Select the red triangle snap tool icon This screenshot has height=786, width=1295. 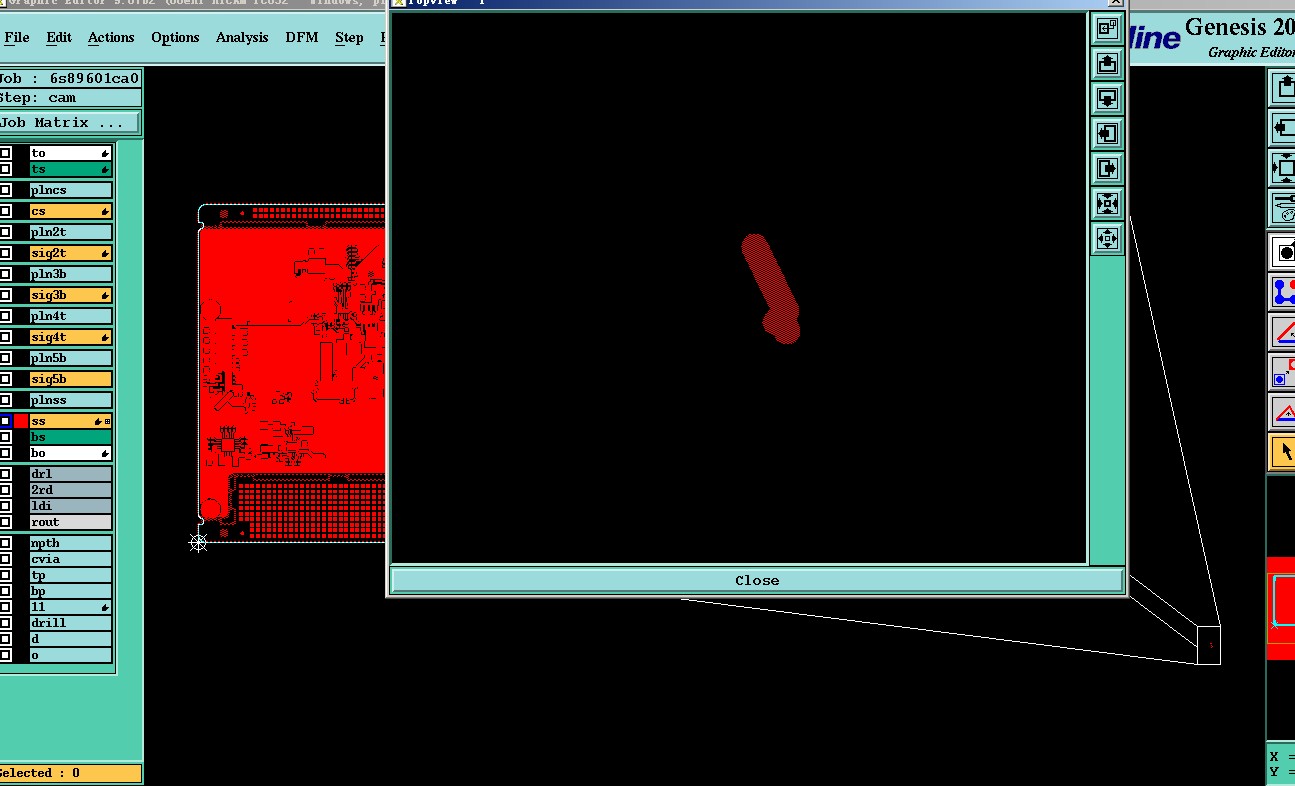coord(1283,411)
